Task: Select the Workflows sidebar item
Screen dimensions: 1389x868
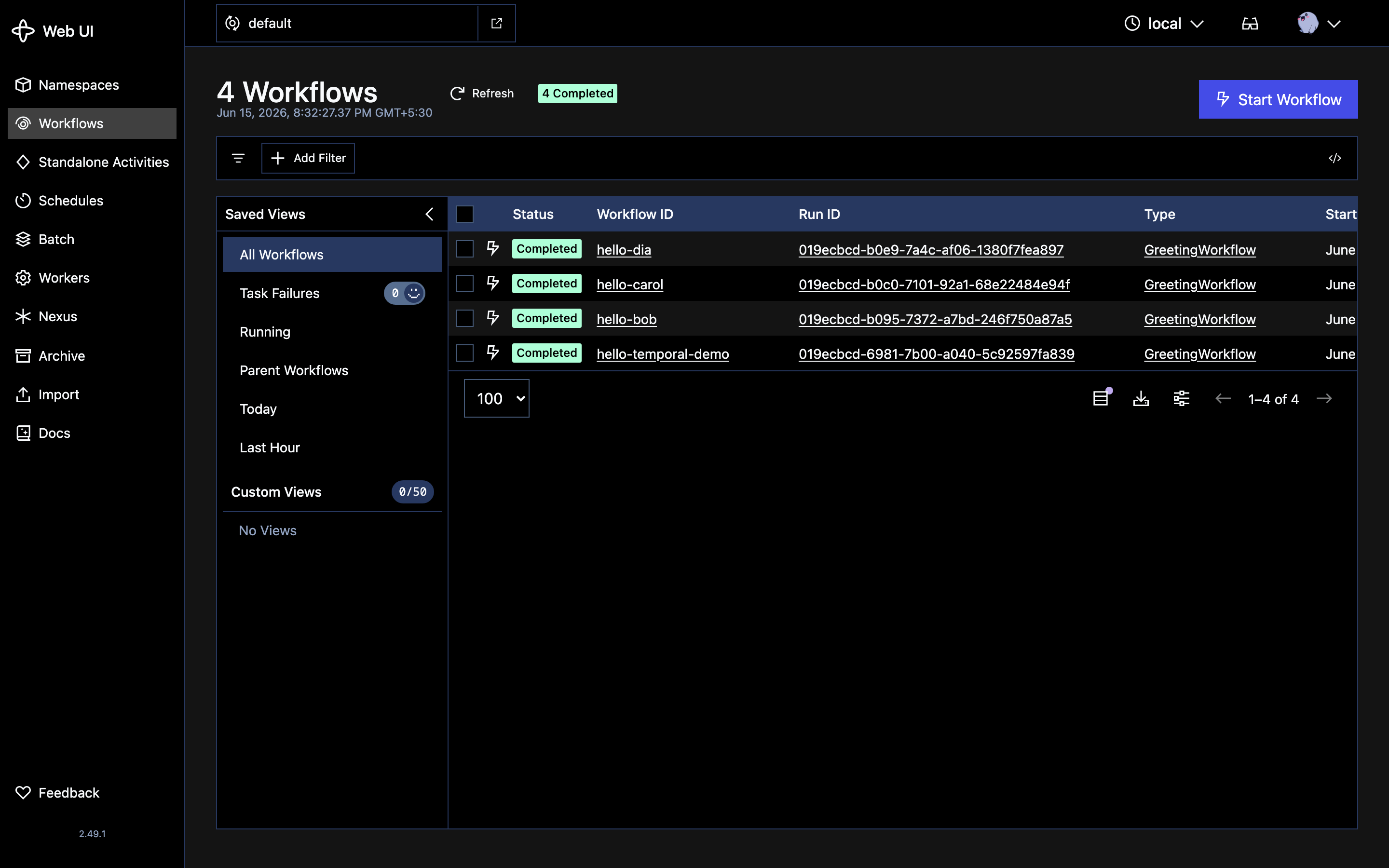Action: (x=92, y=123)
